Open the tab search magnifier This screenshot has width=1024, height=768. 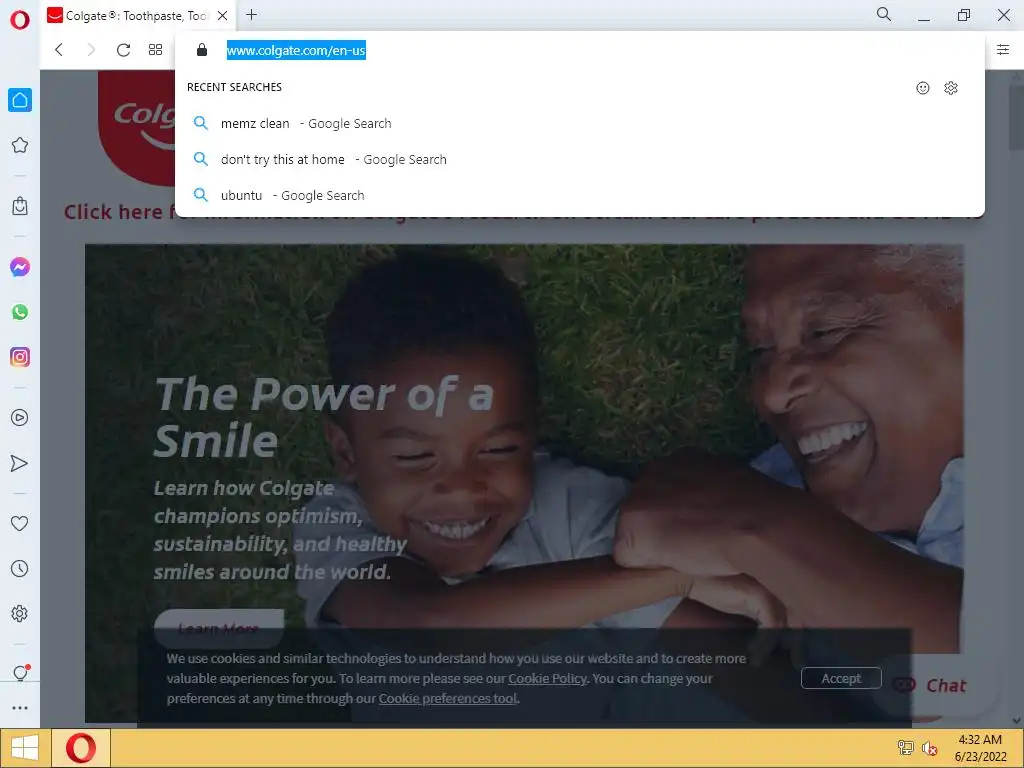point(884,14)
